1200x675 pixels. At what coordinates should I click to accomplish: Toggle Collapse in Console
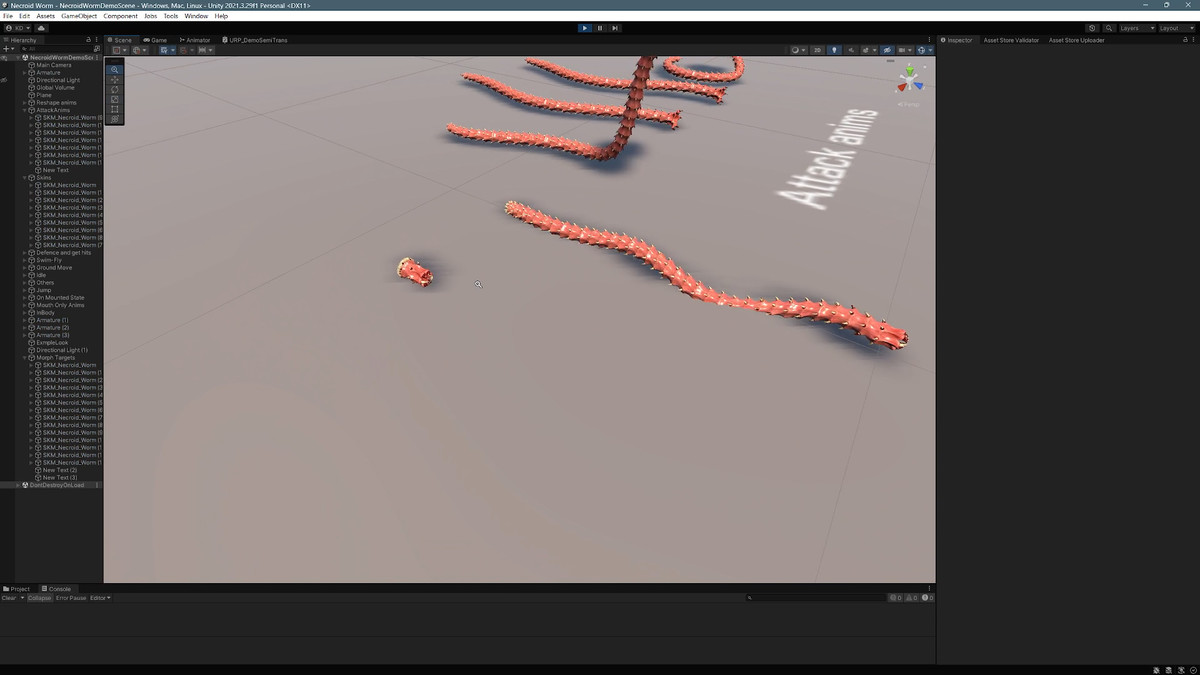pos(40,598)
